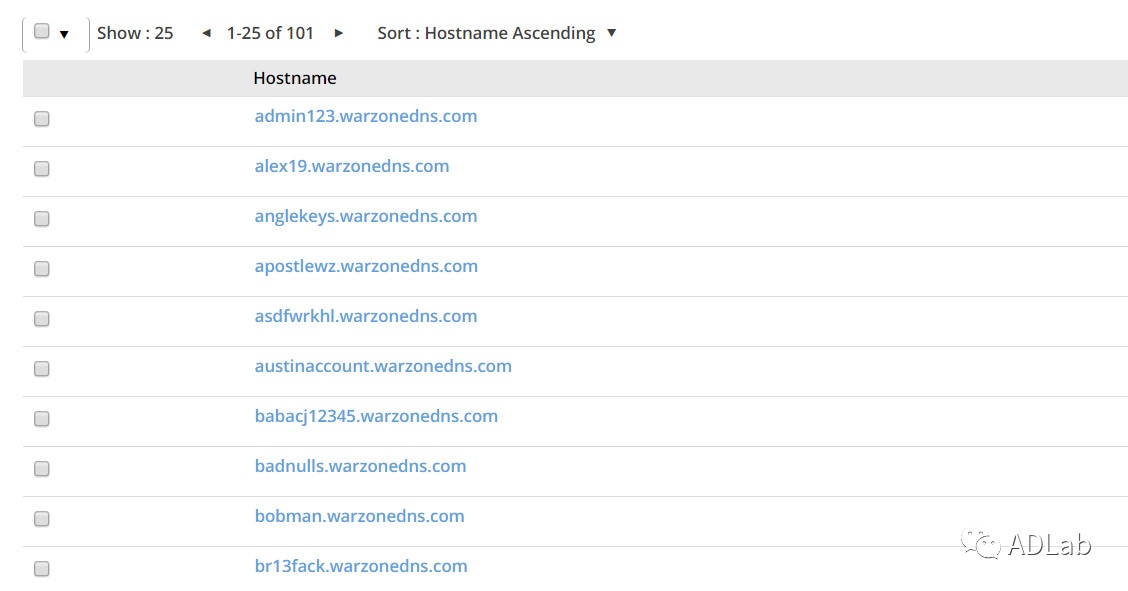
Task: Open the alex19.warzonedns.com link
Action: coord(352,166)
